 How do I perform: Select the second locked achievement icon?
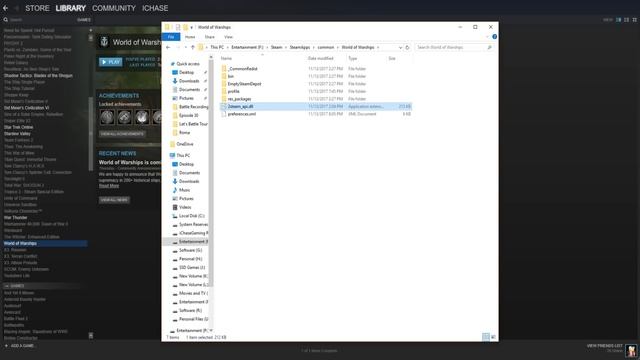coord(124,117)
